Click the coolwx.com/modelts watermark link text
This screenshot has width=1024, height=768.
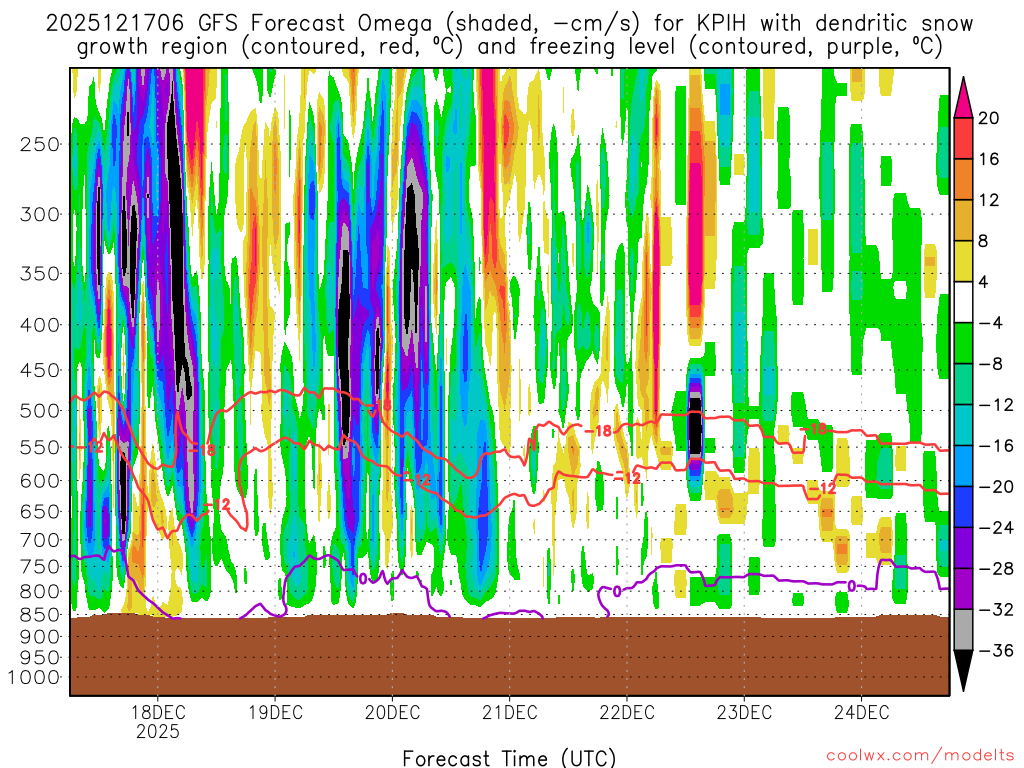pyautogui.click(x=919, y=756)
